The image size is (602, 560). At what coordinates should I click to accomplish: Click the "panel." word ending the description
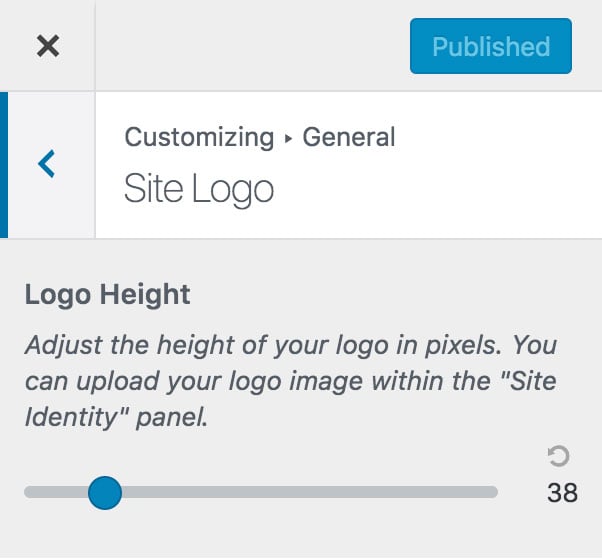coord(172,418)
